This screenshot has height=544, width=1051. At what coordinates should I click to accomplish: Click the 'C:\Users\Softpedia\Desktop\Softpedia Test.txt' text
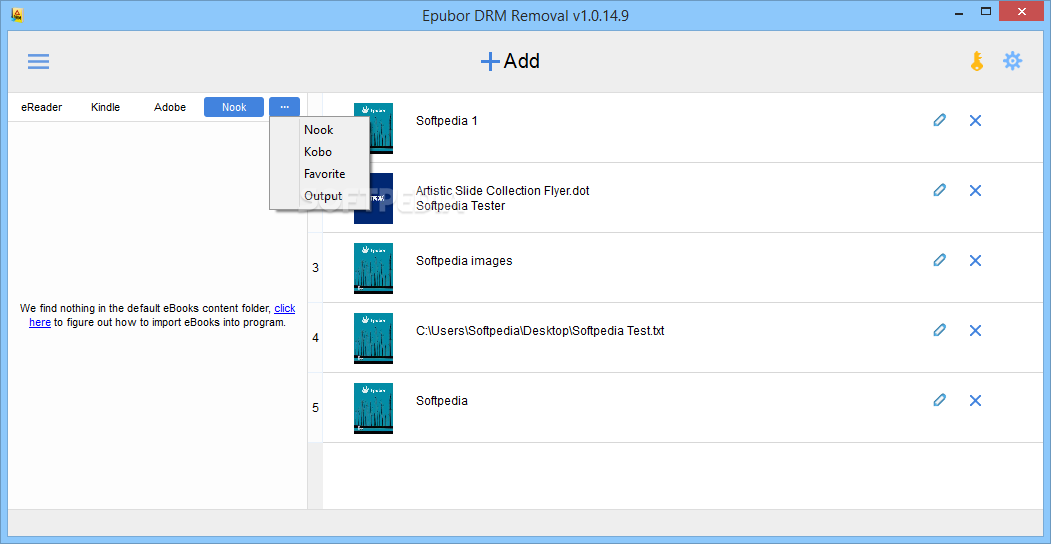[x=540, y=331]
